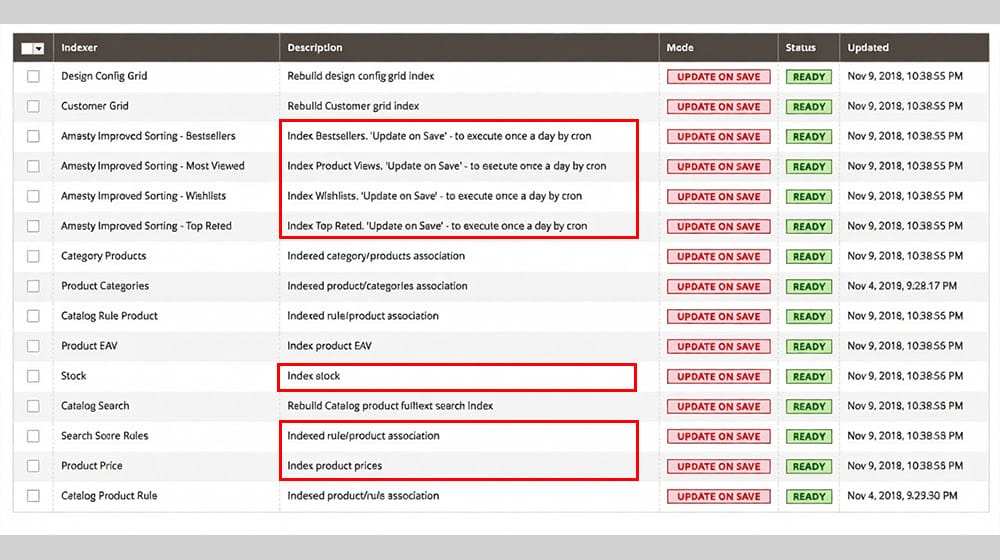Check the Stock indexer checkbox
The height and width of the screenshot is (560, 1000).
[33, 376]
